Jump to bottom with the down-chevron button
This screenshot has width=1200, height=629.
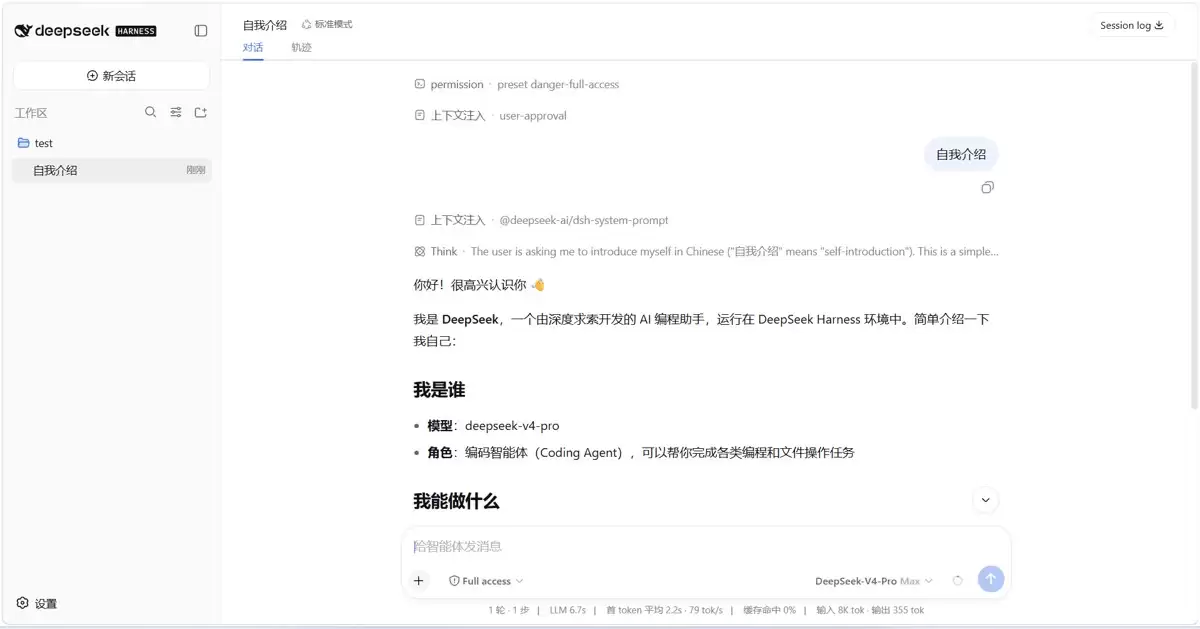(985, 500)
